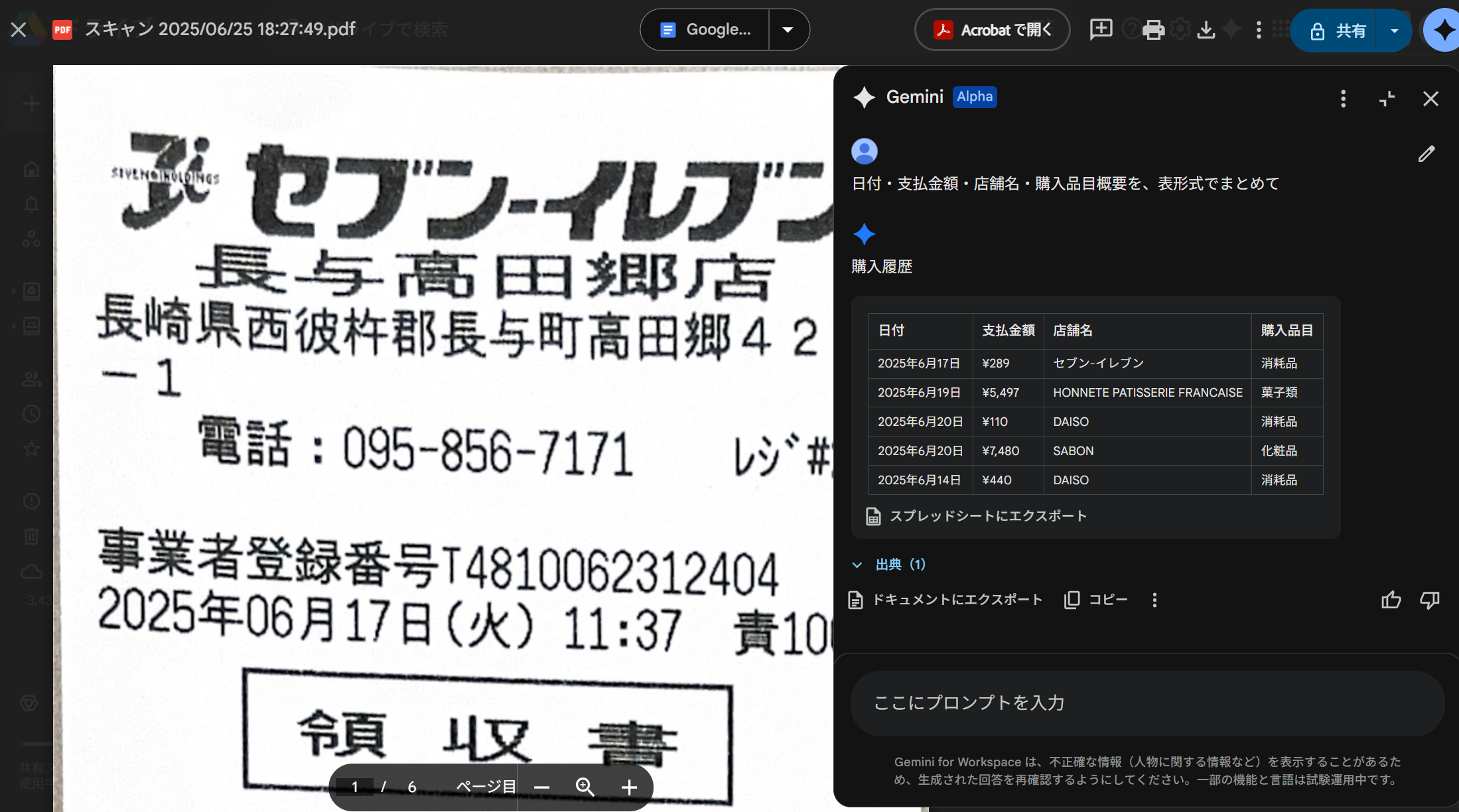Add a comment using the plus-comment icon
Image resolution: width=1459 pixels, height=812 pixels.
coord(1101,29)
